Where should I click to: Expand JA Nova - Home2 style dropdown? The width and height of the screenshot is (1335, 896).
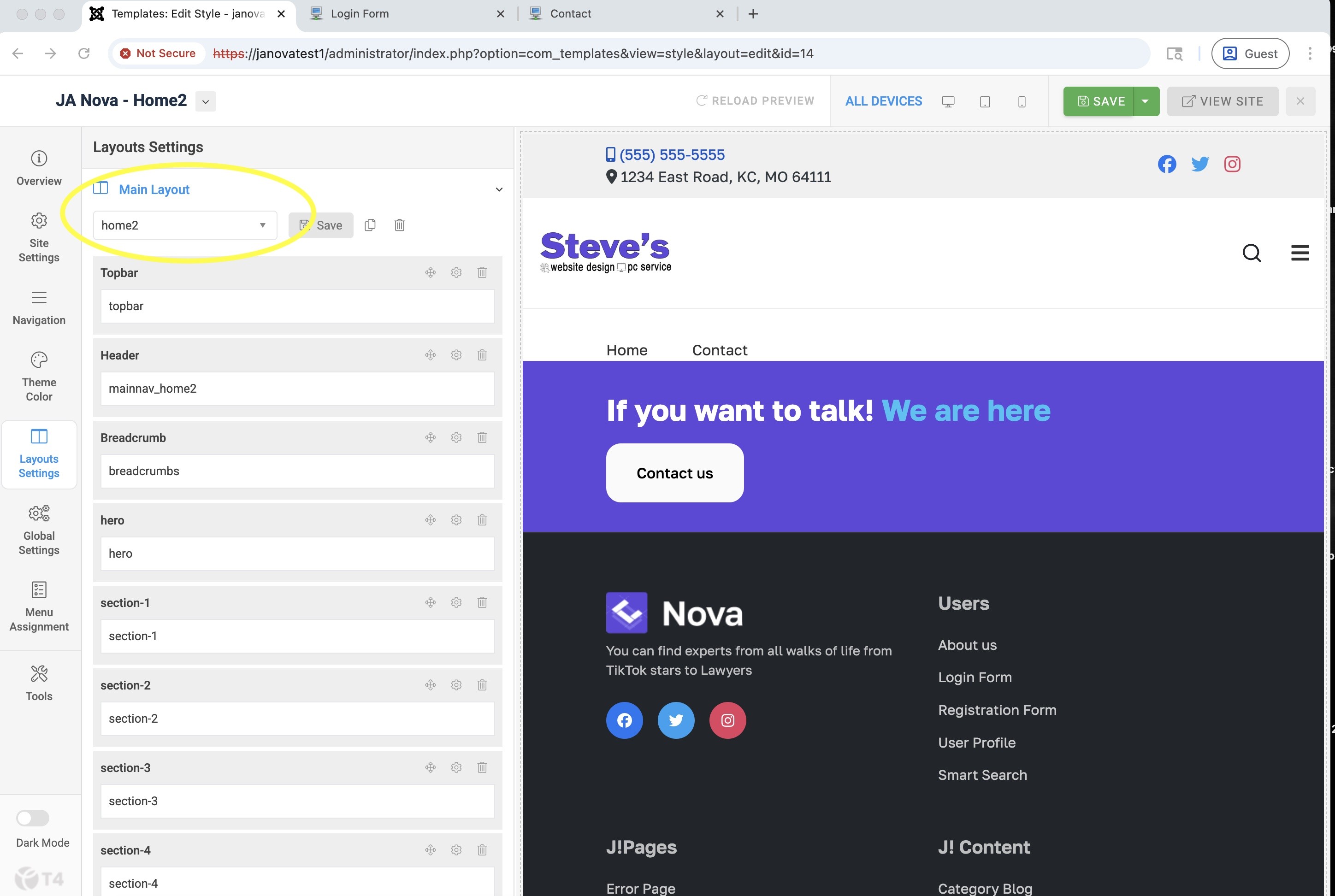point(205,102)
